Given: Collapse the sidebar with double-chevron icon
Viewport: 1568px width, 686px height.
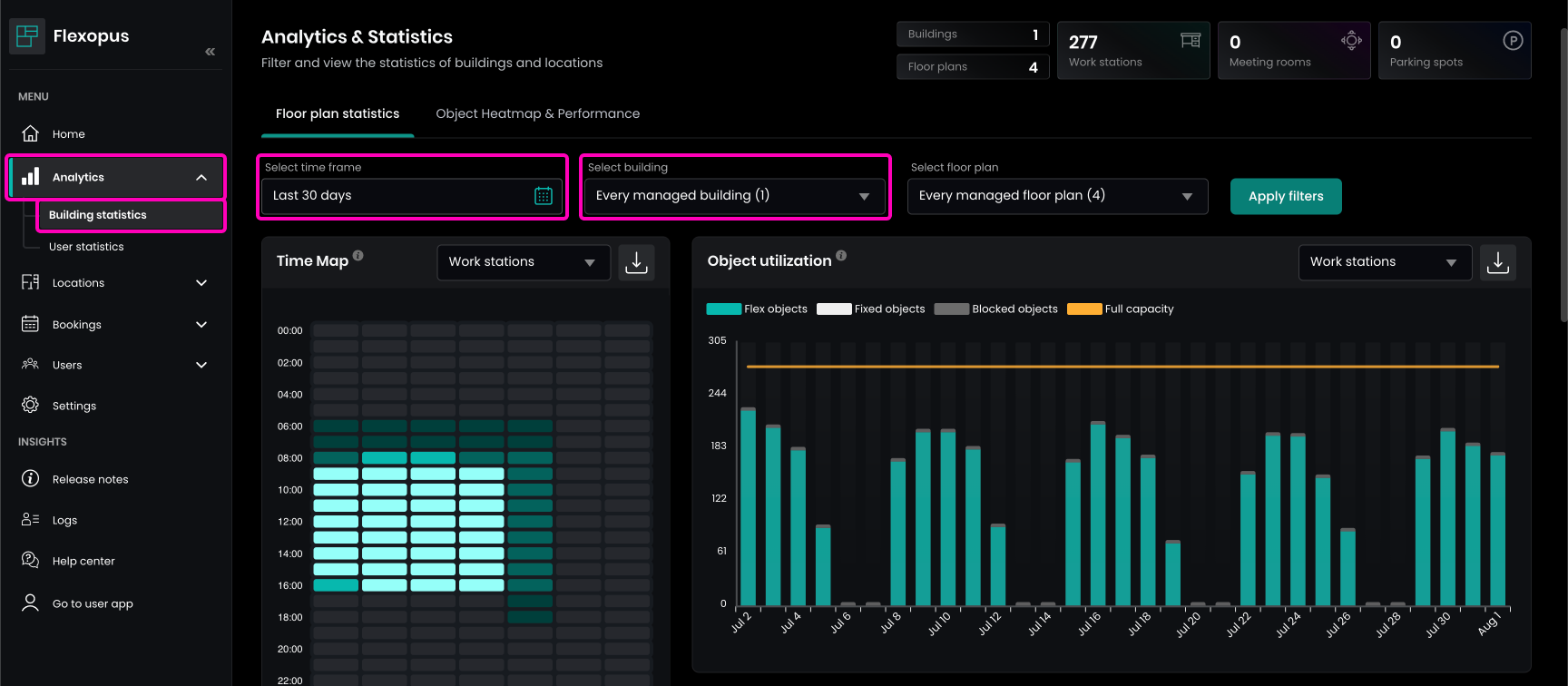Looking at the screenshot, I should [x=210, y=52].
